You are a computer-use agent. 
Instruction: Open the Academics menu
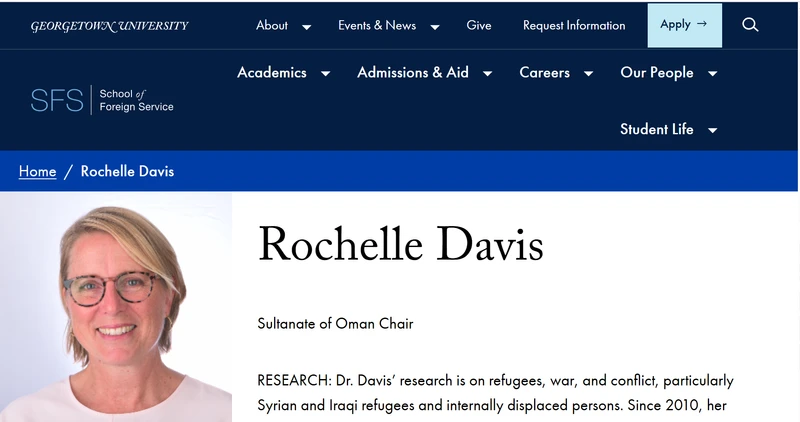tap(272, 72)
